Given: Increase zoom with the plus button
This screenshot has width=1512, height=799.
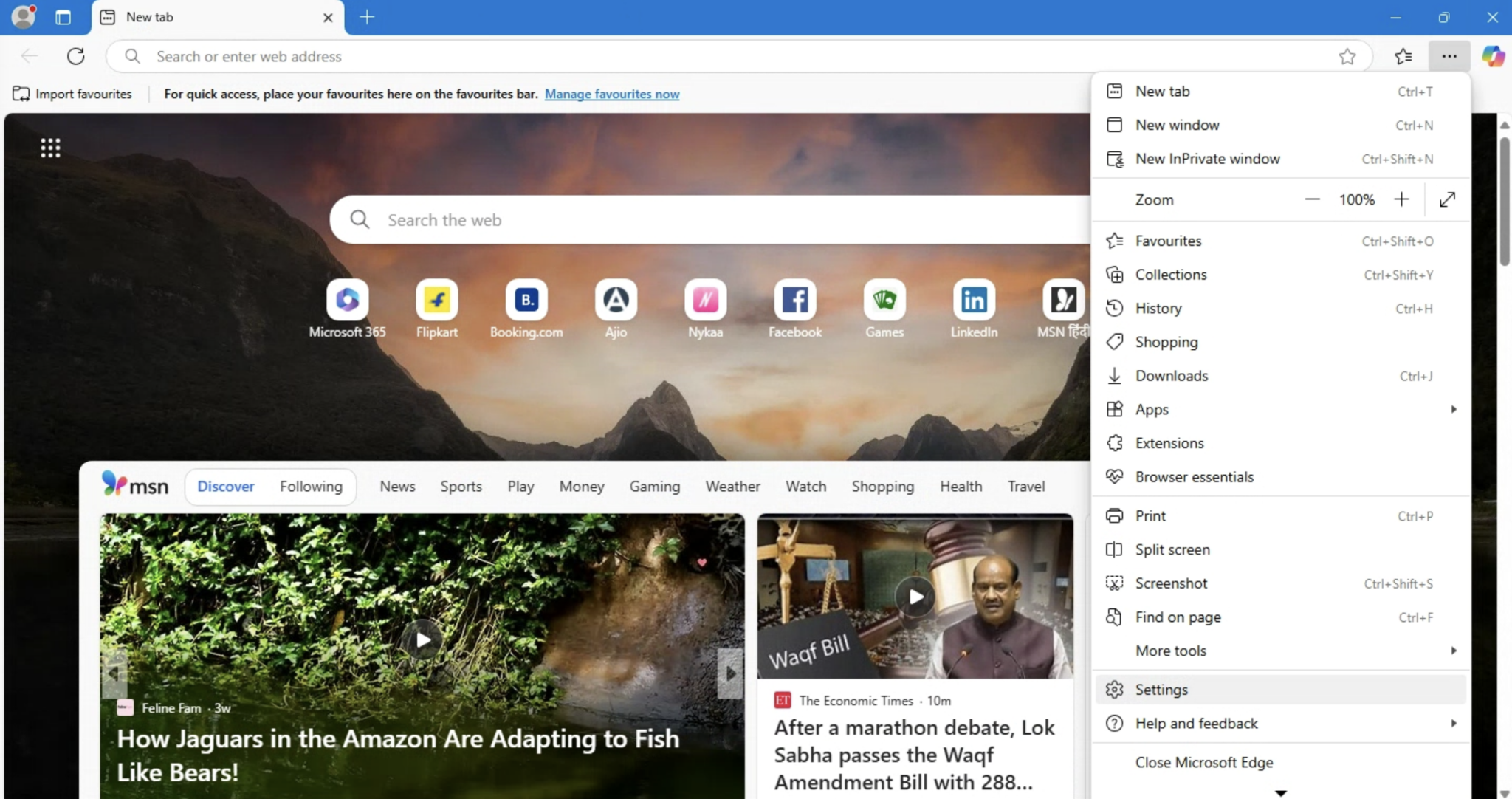Looking at the screenshot, I should [x=1401, y=199].
